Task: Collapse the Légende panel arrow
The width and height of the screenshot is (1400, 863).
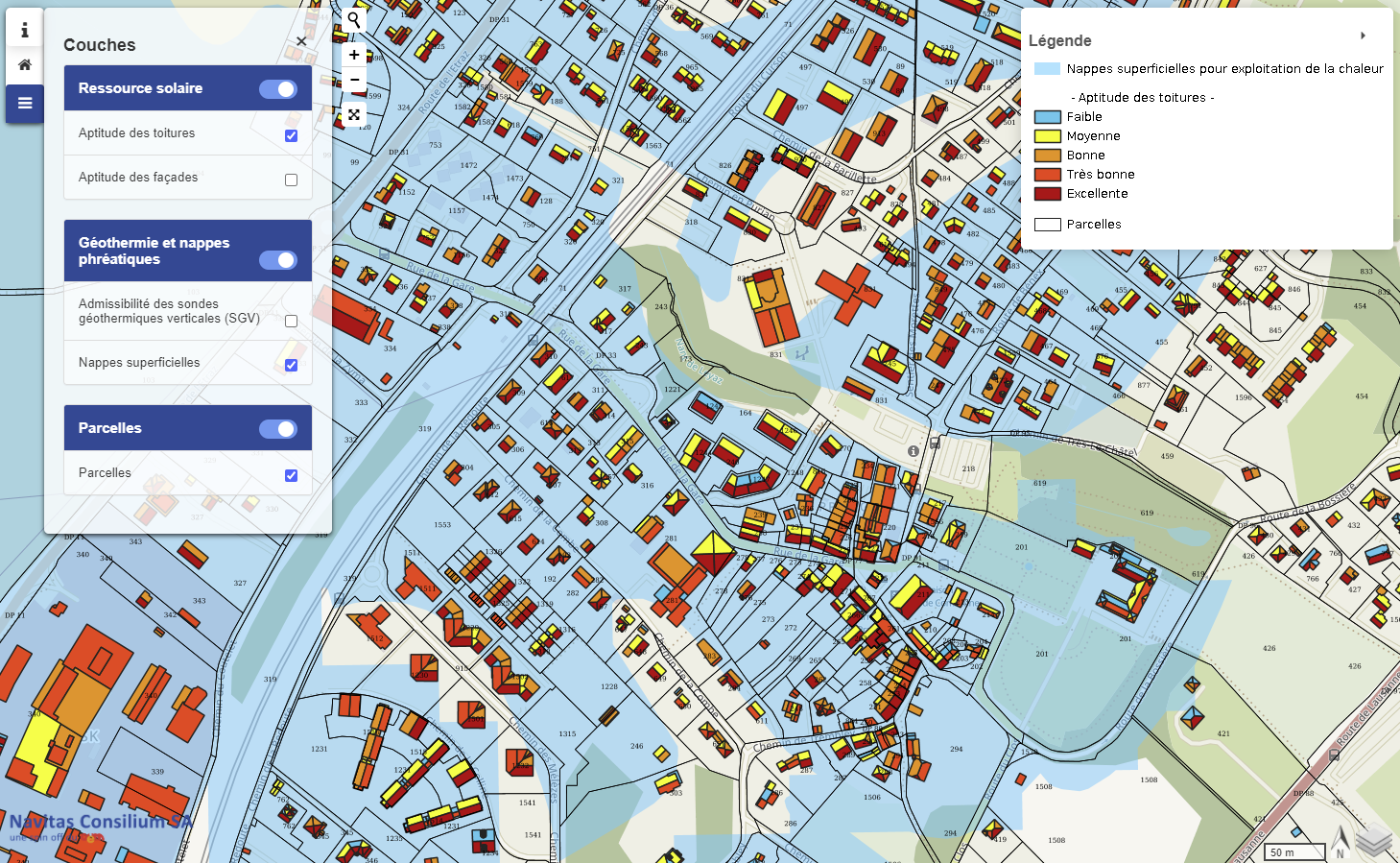Action: click(x=1363, y=36)
